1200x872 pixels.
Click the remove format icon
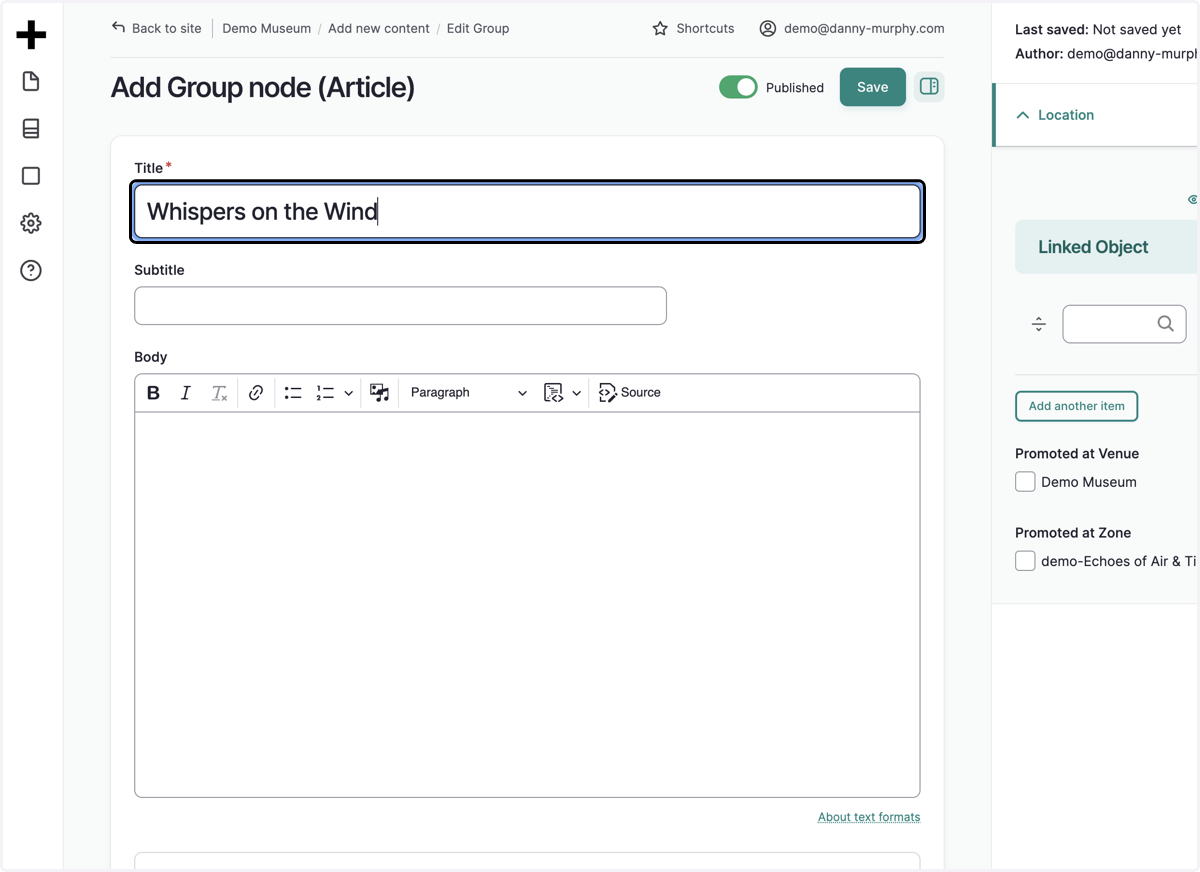point(219,393)
